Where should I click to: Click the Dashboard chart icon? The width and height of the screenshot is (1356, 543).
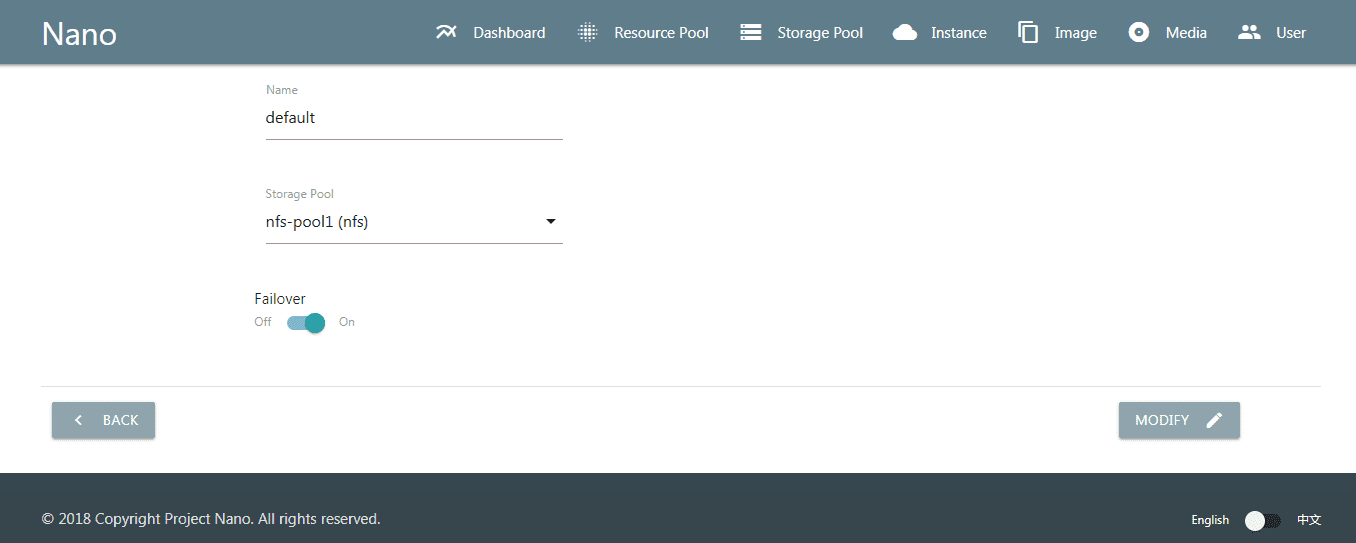click(x=446, y=32)
